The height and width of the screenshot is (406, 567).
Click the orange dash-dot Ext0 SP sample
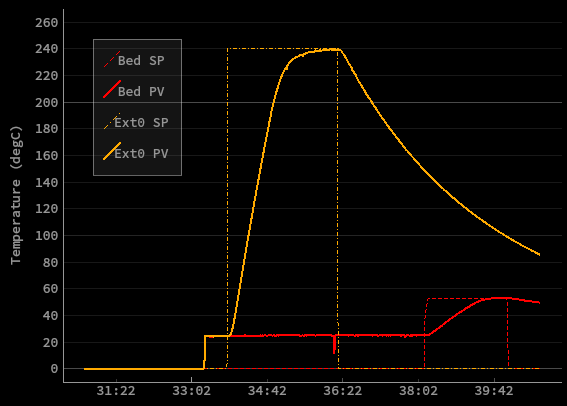[x=112, y=121]
